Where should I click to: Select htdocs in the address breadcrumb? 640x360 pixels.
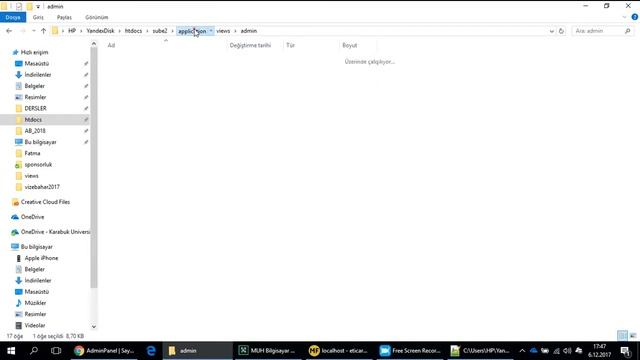point(133,31)
